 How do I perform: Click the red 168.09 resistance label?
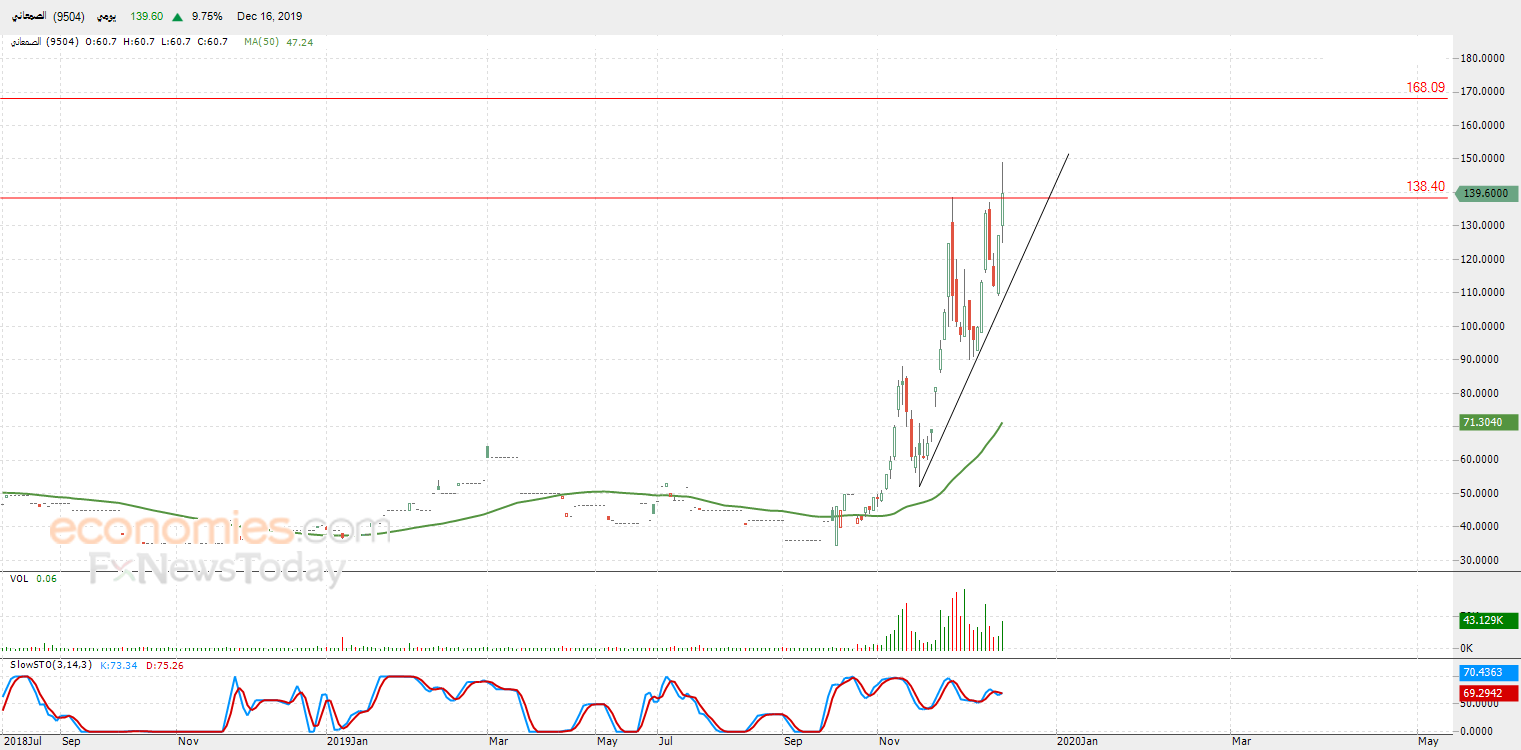tap(1425, 88)
